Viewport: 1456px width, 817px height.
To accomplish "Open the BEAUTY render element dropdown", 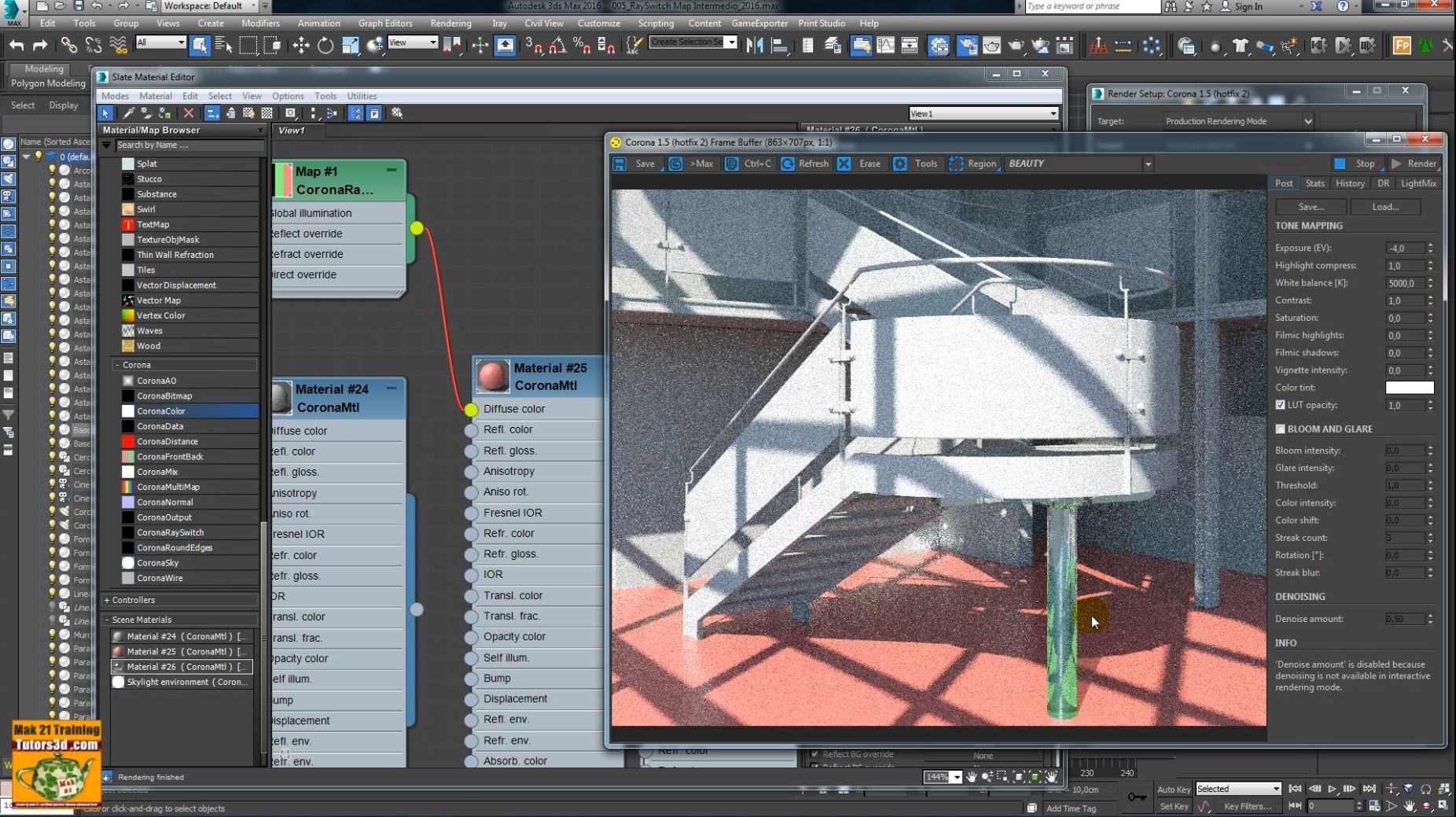I will coord(1148,164).
